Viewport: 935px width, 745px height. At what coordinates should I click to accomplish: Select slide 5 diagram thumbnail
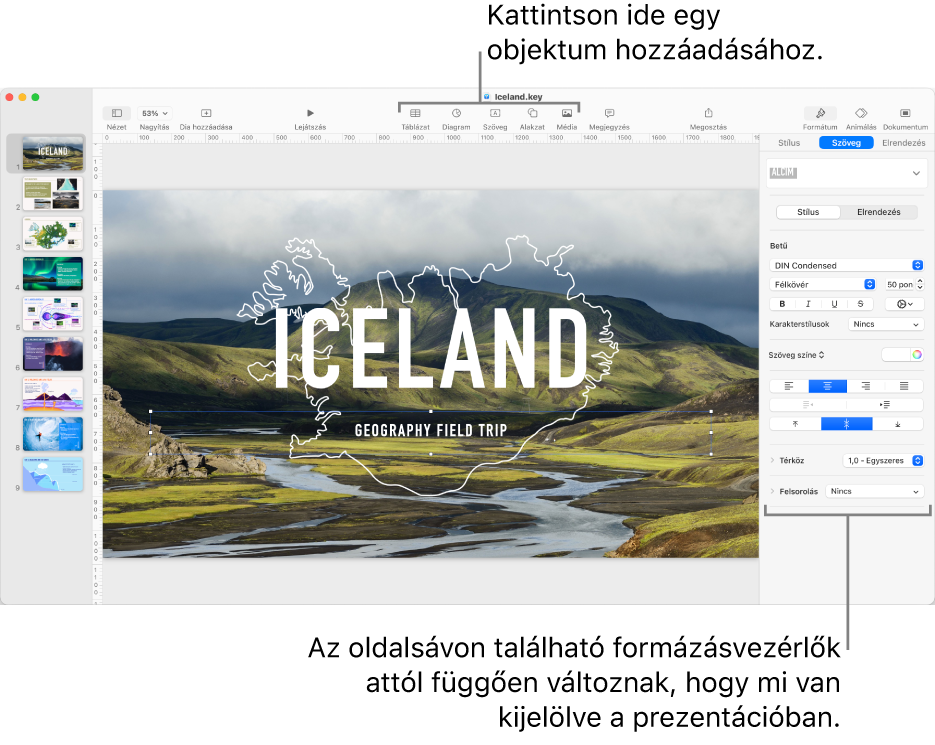[x=52, y=314]
